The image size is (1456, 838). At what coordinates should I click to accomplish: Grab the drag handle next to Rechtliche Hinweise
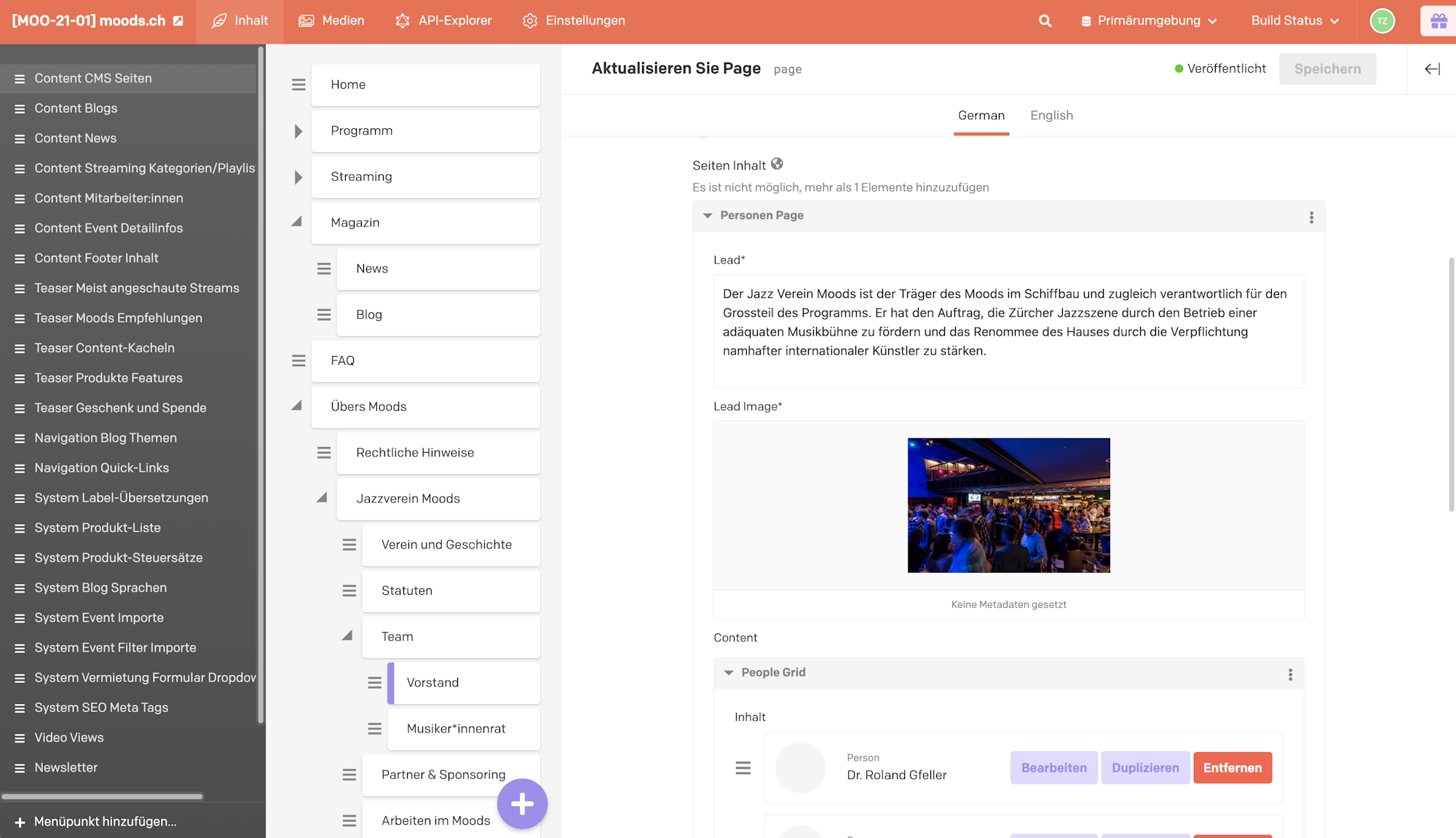[x=324, y=453]
